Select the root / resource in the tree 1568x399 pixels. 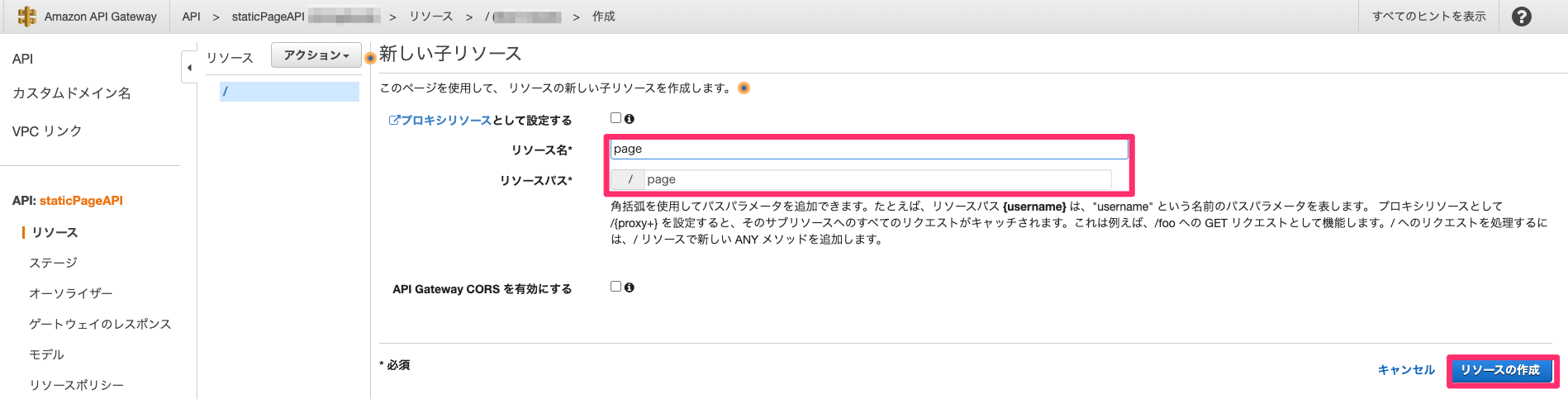click(289, 92)
